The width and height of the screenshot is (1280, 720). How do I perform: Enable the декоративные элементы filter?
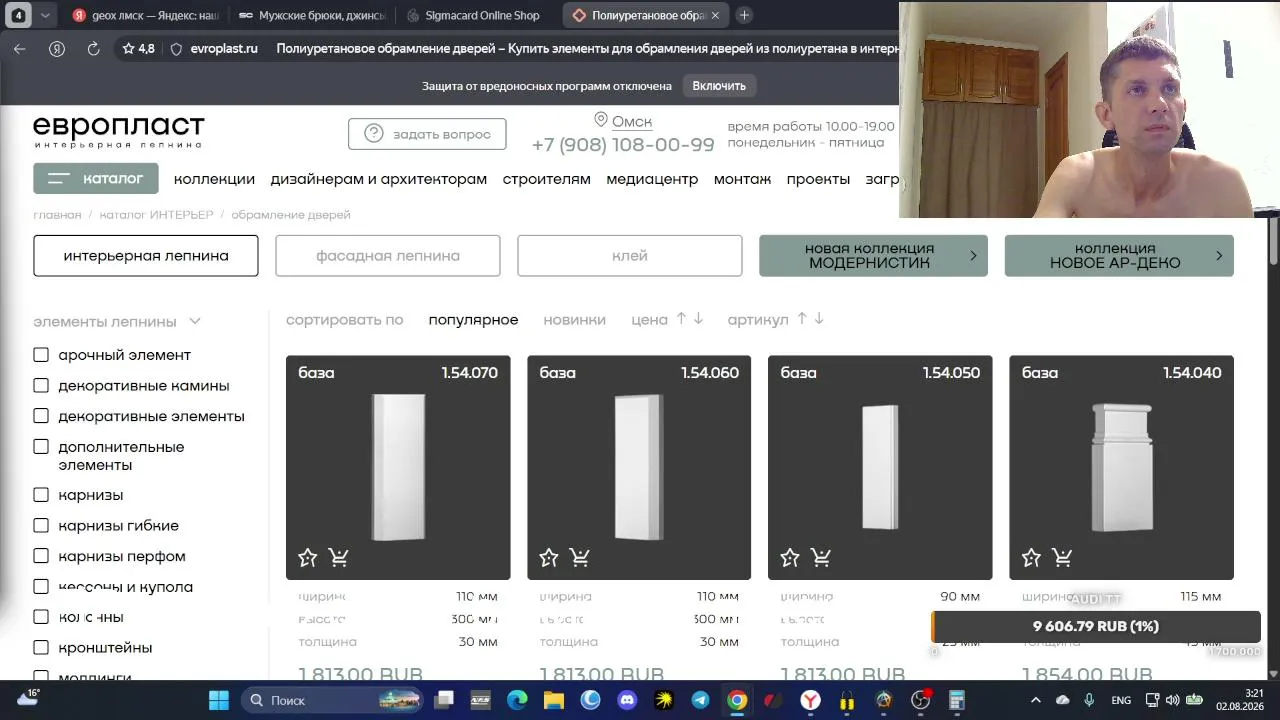point(41,416)
